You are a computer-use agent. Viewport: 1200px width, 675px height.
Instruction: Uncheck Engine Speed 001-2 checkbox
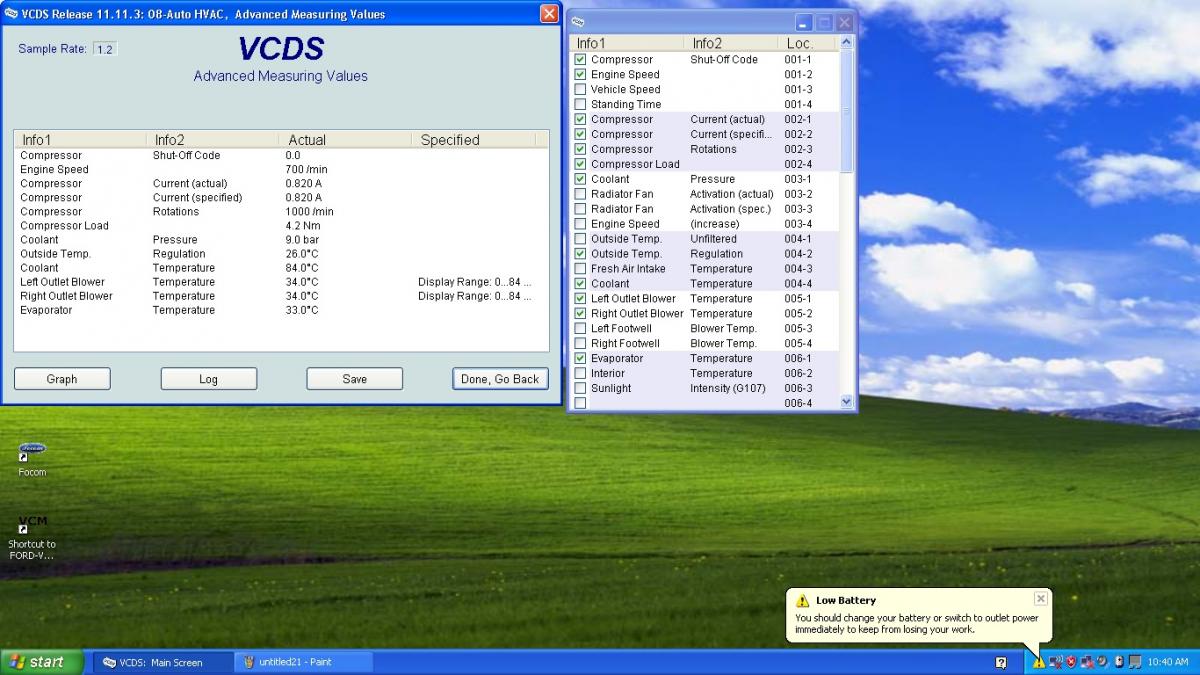580,75
